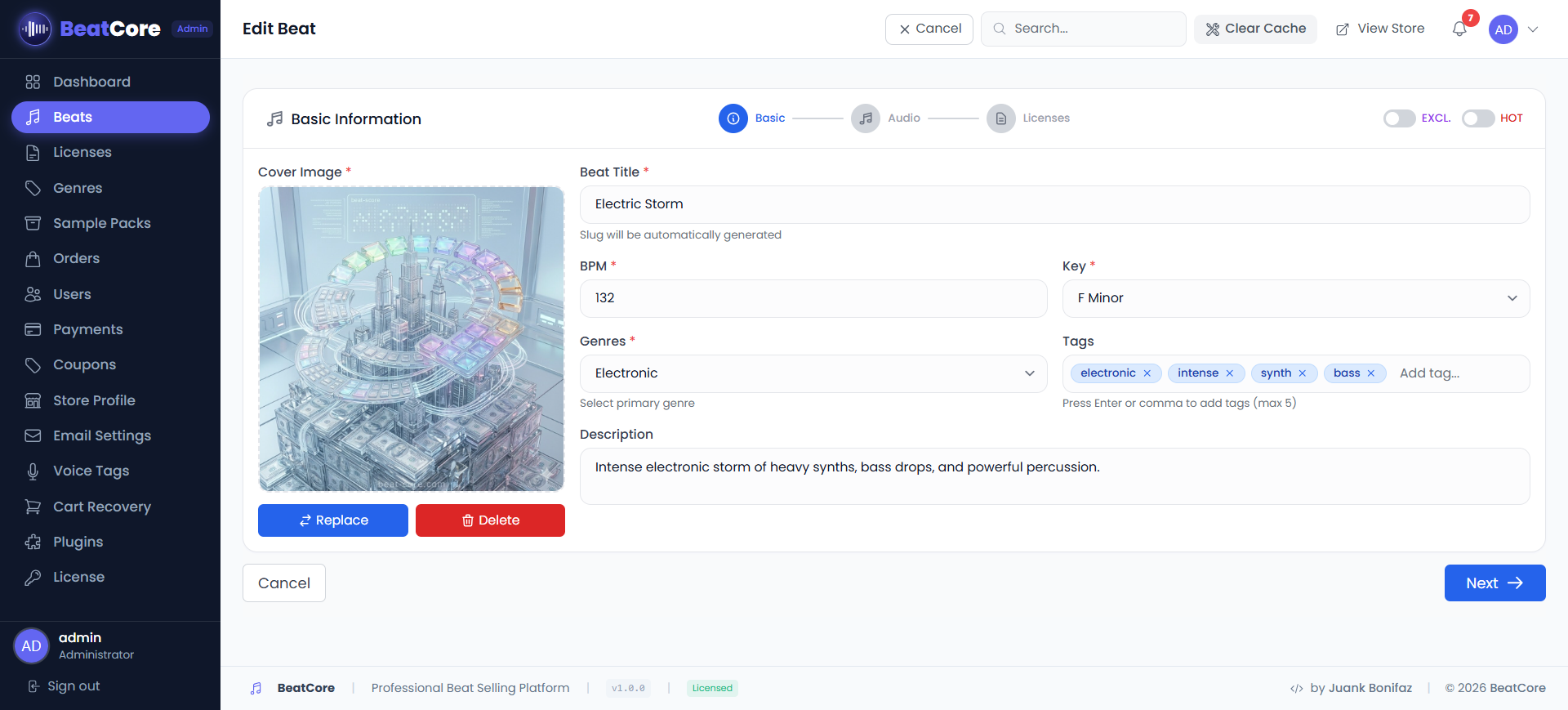The image size is (1568, 710).
Task: Click the BeatCore waveform logo
Action: click(x=34, y=29)
